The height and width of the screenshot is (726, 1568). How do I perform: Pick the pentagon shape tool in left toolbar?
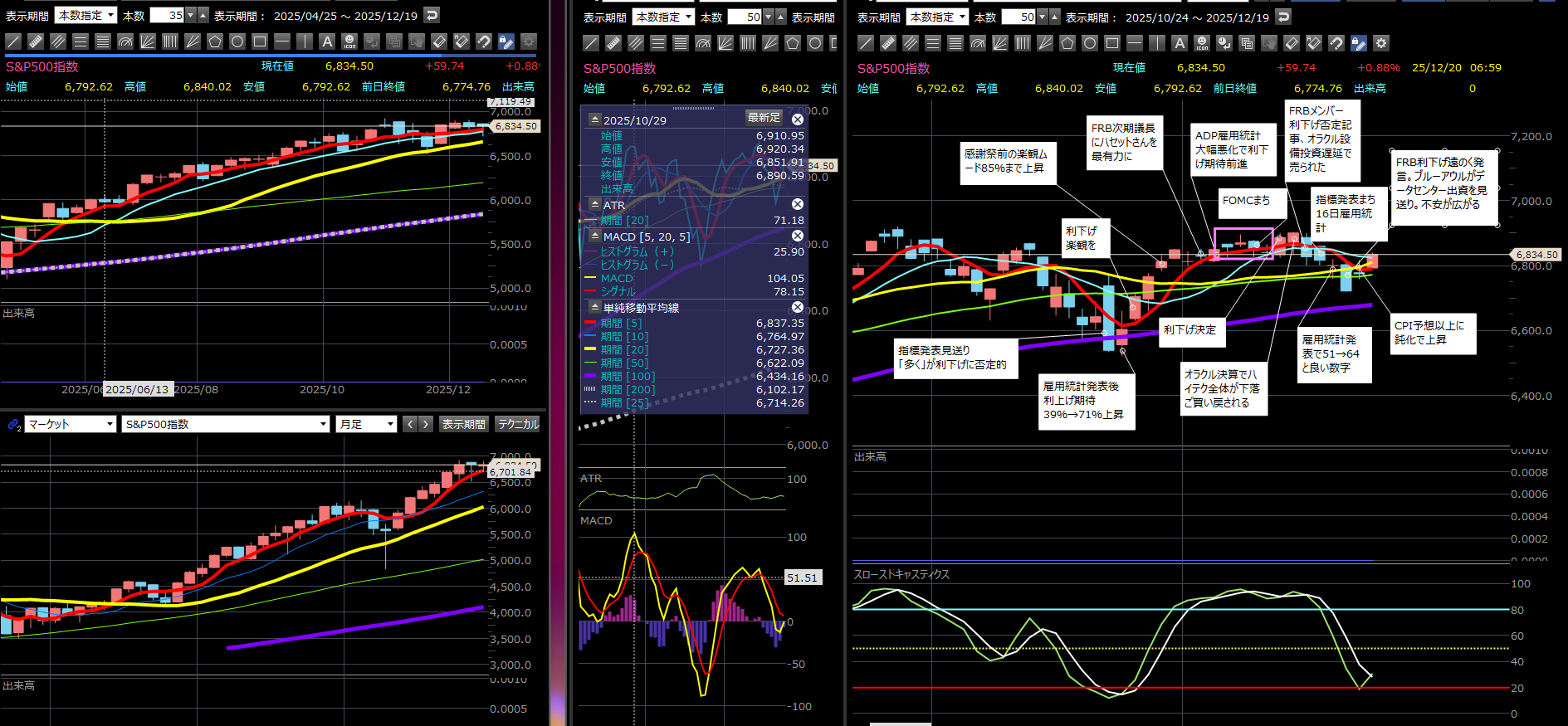coord(215,41)
